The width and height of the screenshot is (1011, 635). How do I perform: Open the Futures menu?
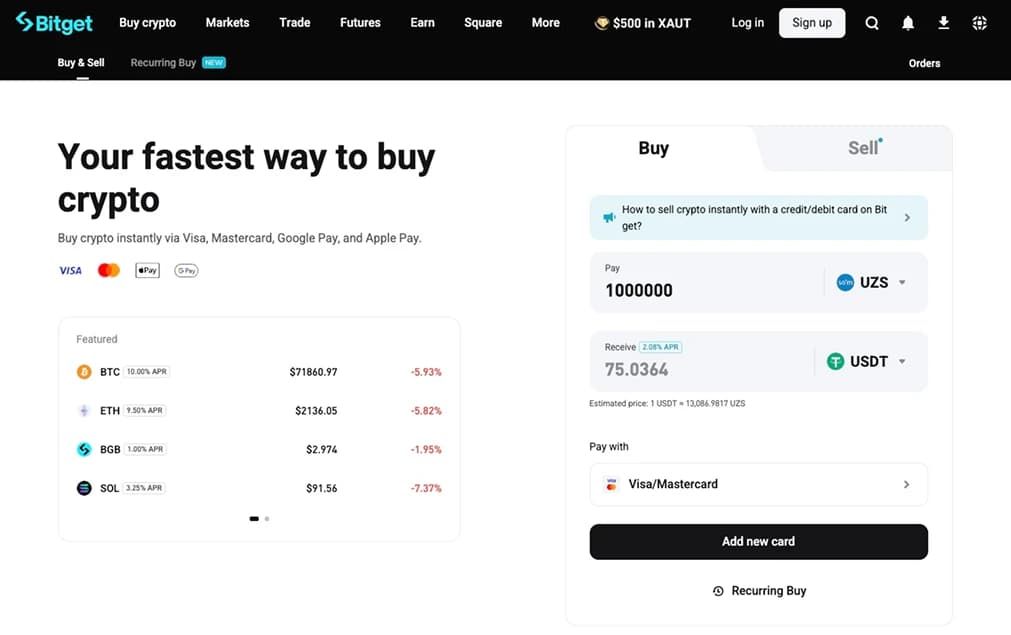(x=360, y=23)
